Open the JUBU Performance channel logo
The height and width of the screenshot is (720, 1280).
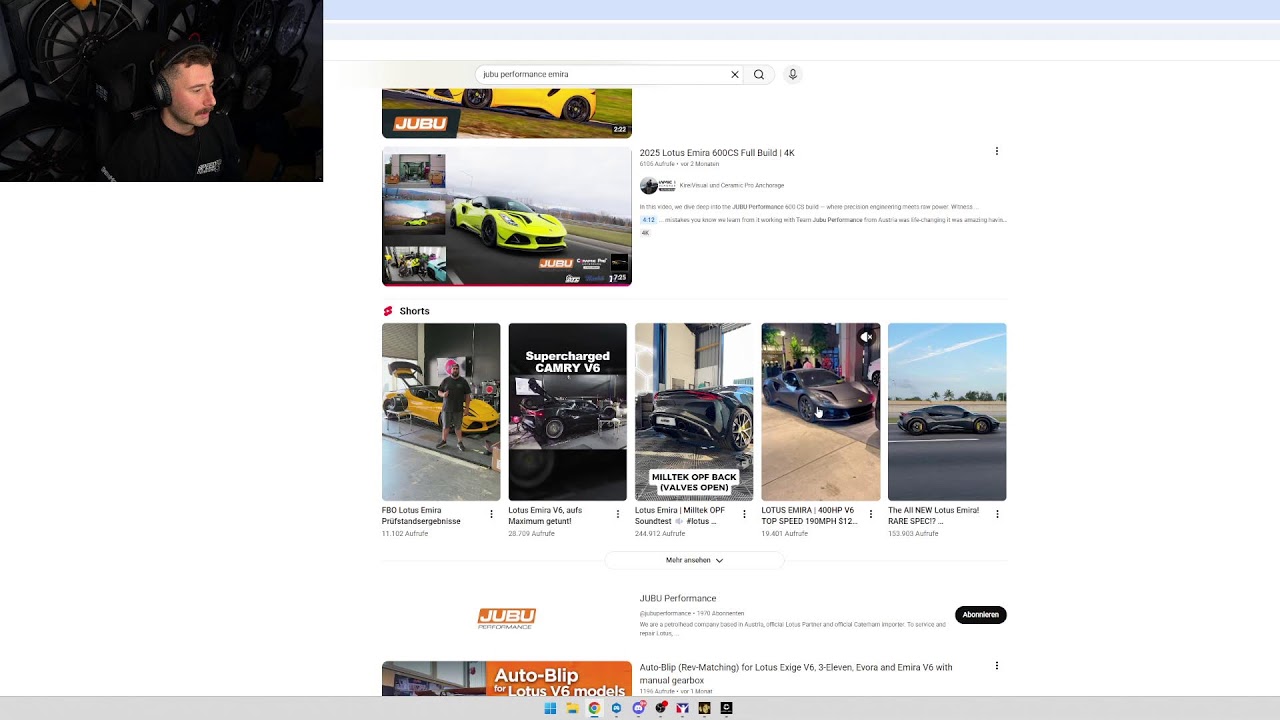tap(506, 618)
